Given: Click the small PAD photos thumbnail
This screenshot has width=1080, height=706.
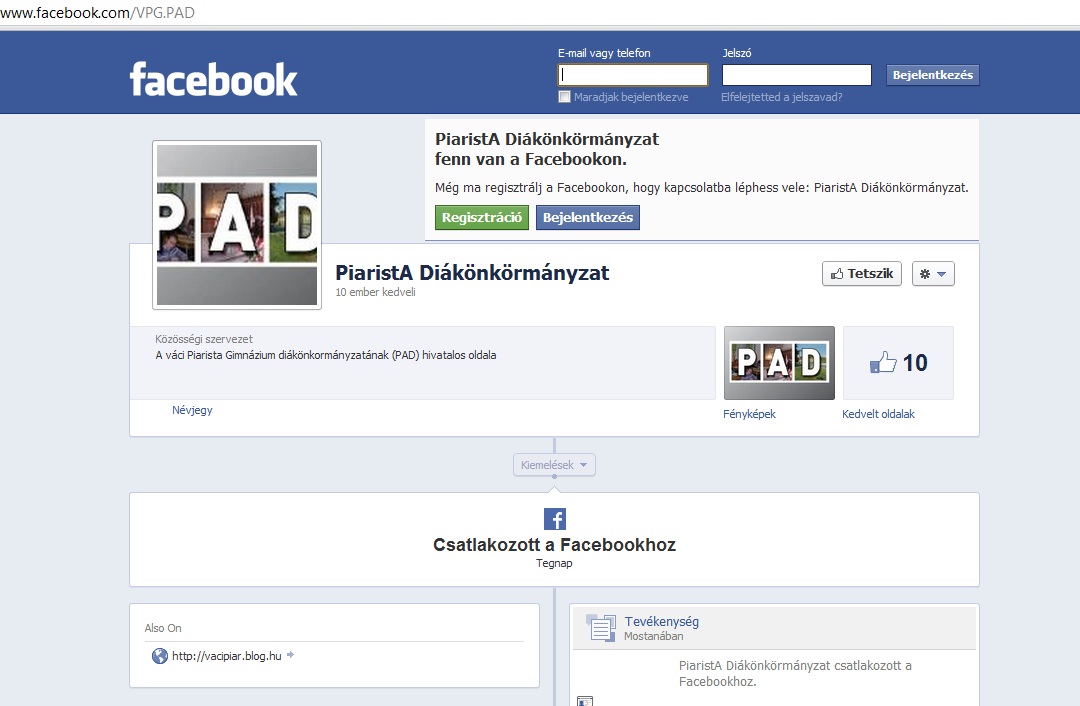Looking at the screenshot, I should coord(779,363).
